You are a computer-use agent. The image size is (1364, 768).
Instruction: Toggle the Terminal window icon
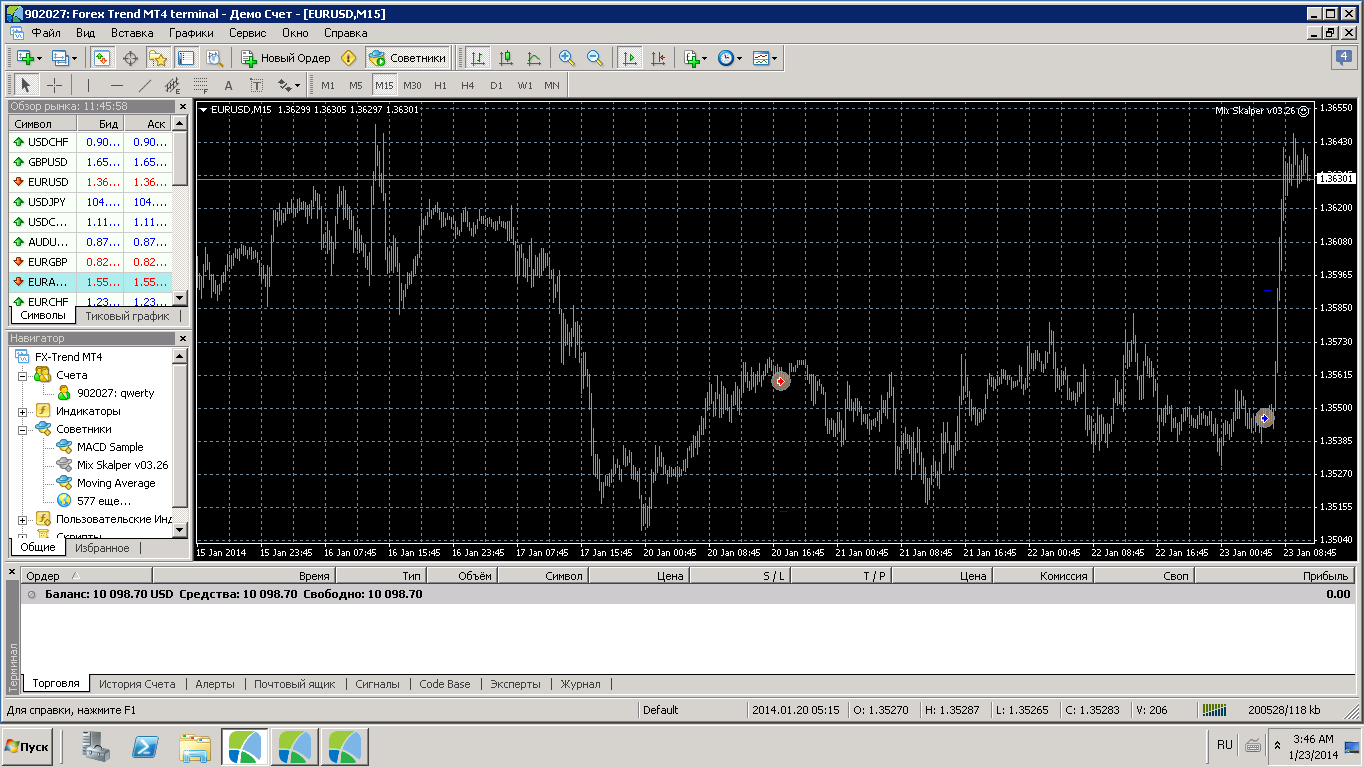[x=186, y=58]
